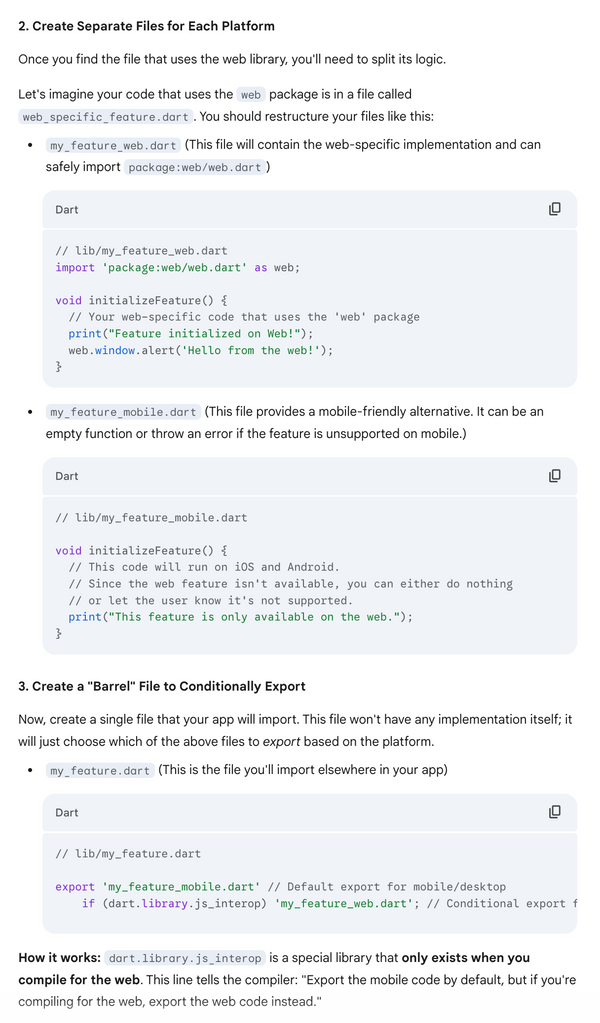
Task: Click the Dart label above the export code
Action: point(67,812)
